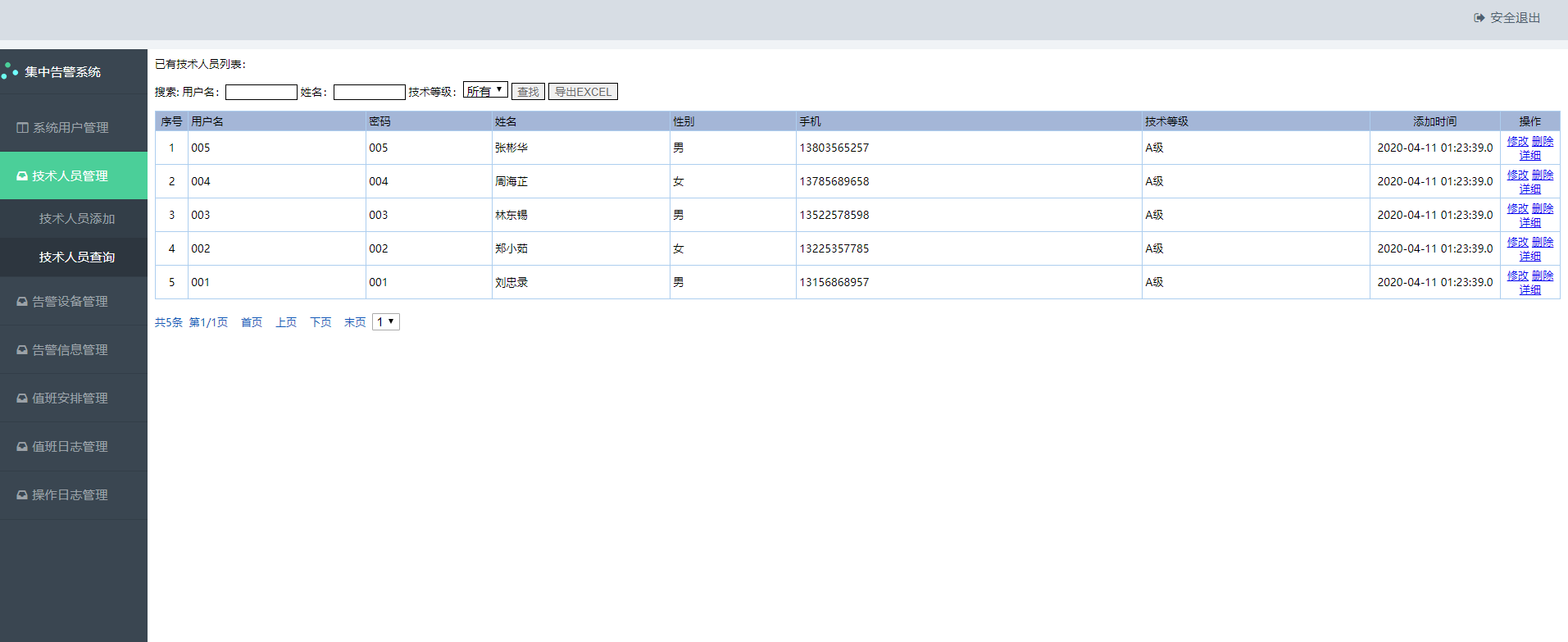This screenshot has height=642, width=1568.
Task: Click 删除 for user 003
Action: pyautogui.click(x=1543, y=208)
